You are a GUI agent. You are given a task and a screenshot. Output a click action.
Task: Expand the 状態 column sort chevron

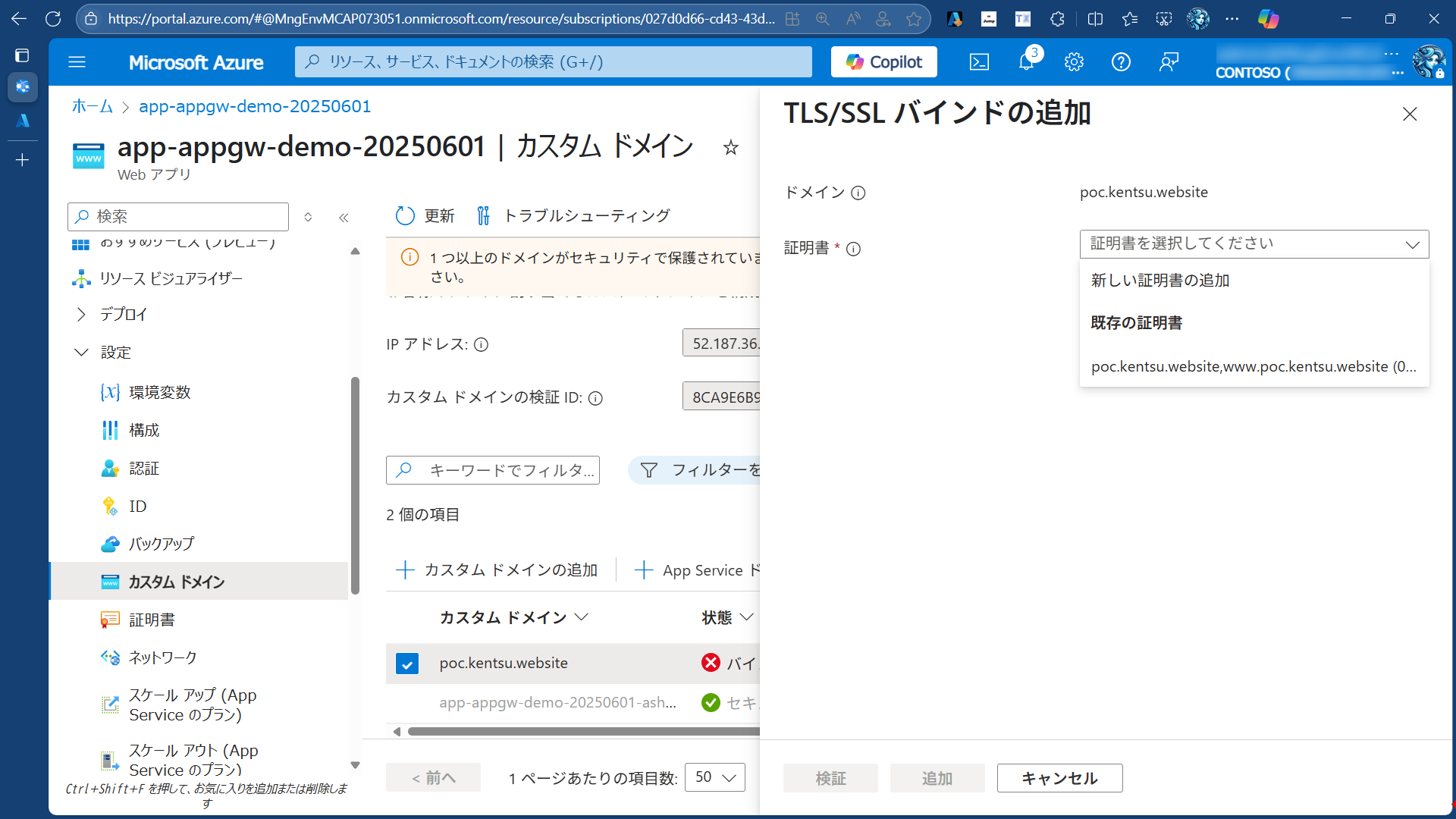tap(748, 617)
